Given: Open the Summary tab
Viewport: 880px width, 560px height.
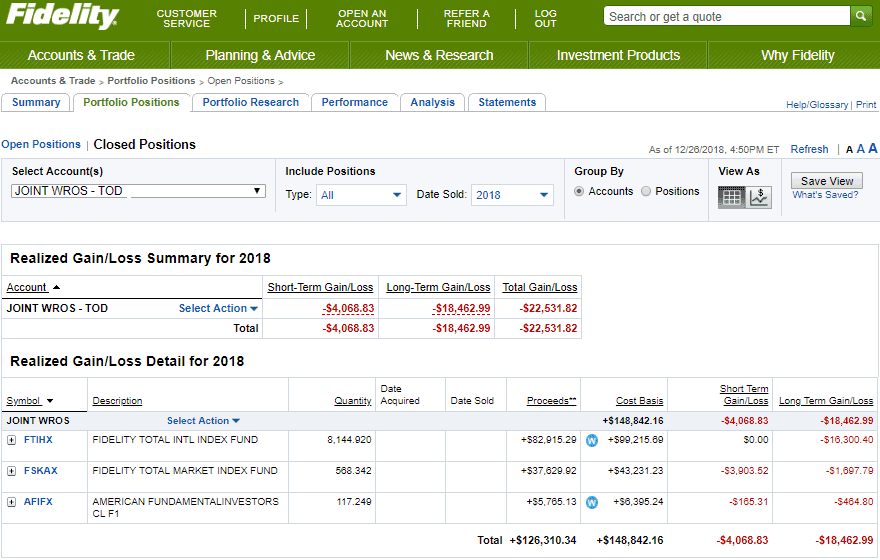Looking at the screenshot, I should (36, 102).
